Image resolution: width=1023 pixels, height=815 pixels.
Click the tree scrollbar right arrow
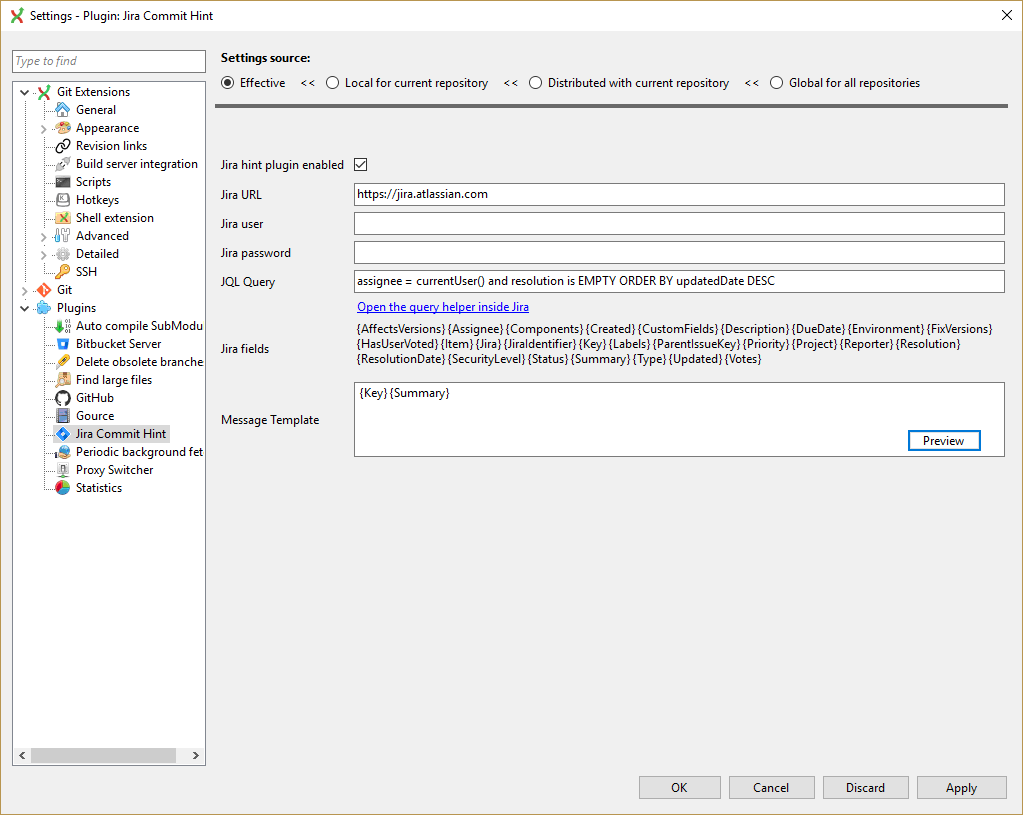point(196,755)
